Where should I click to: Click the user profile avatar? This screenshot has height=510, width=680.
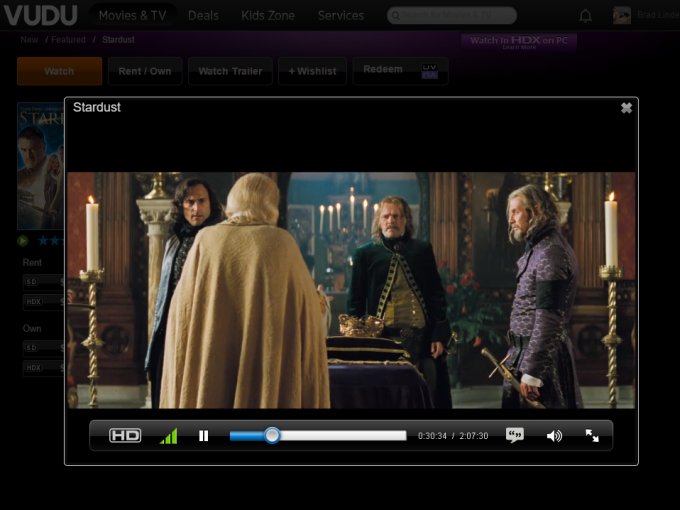(x=622, y=15)
